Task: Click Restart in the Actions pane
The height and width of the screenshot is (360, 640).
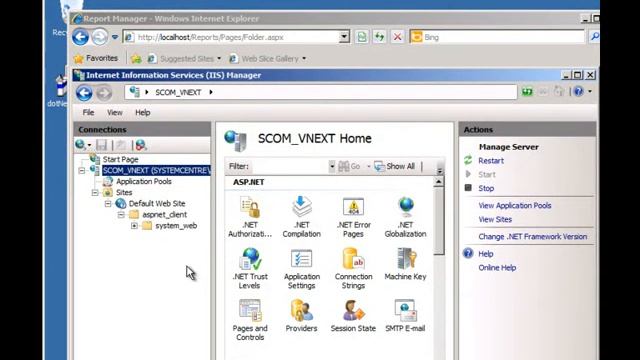Action: [491, 161]
